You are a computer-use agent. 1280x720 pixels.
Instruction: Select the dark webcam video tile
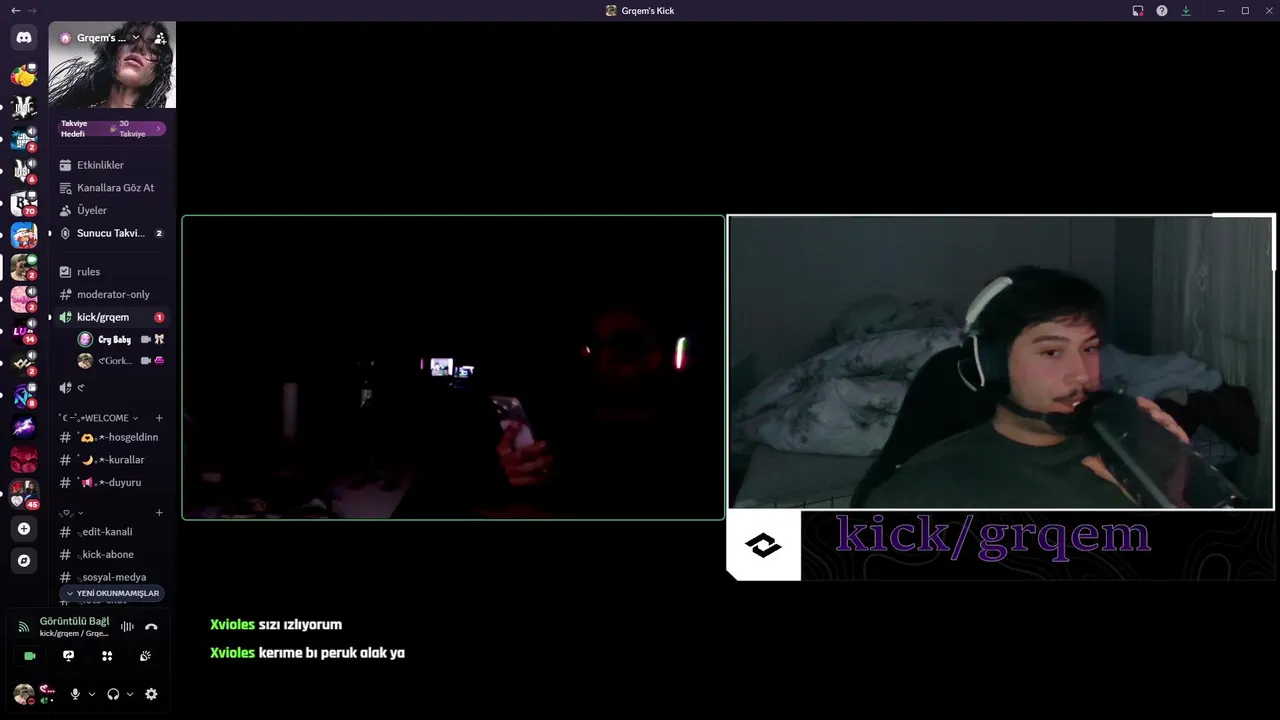[453, 367]
